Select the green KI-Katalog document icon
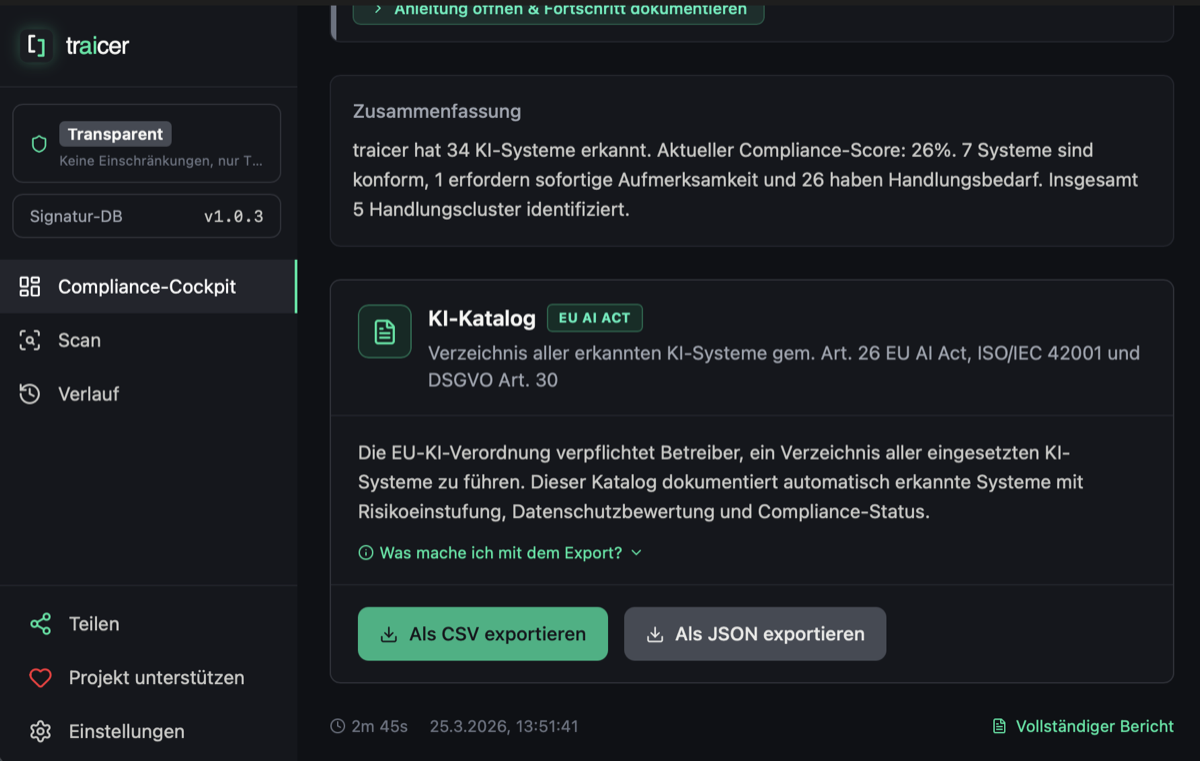 [384, 331]
